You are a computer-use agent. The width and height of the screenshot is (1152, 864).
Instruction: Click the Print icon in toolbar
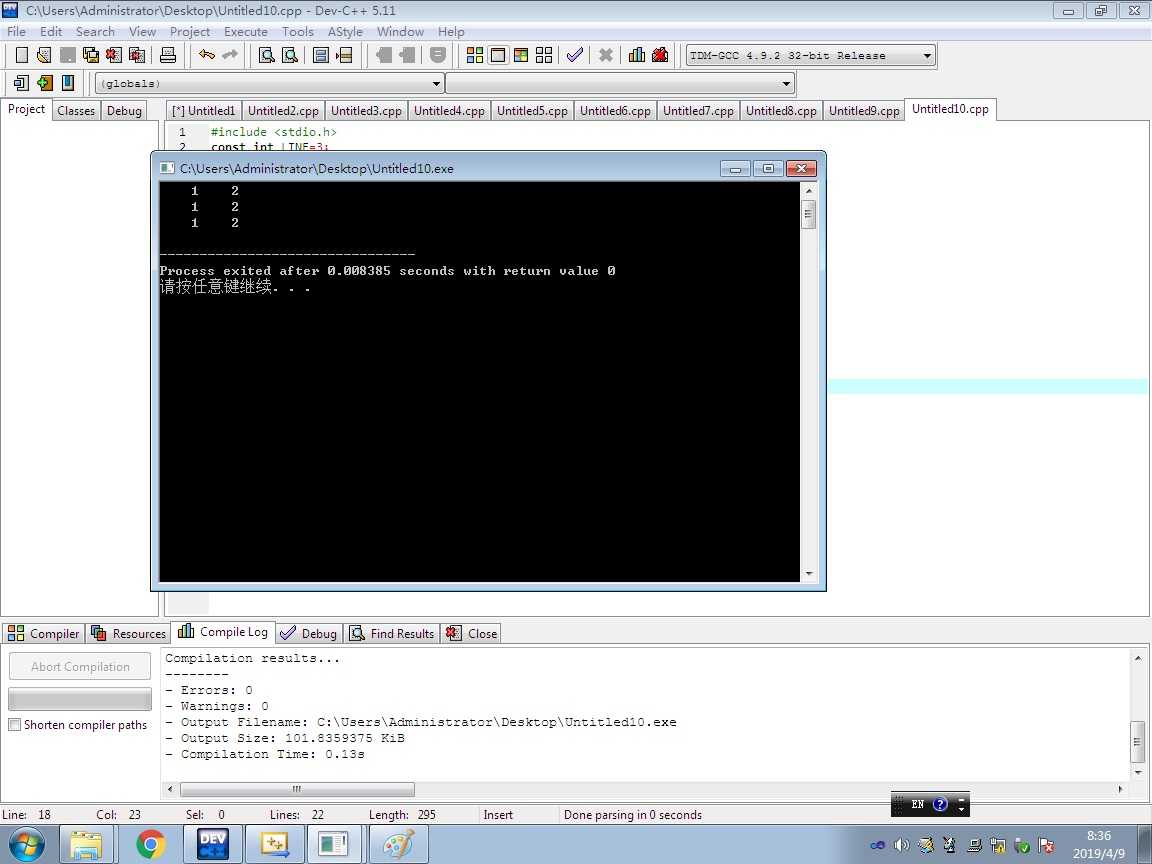pos(168,55)
